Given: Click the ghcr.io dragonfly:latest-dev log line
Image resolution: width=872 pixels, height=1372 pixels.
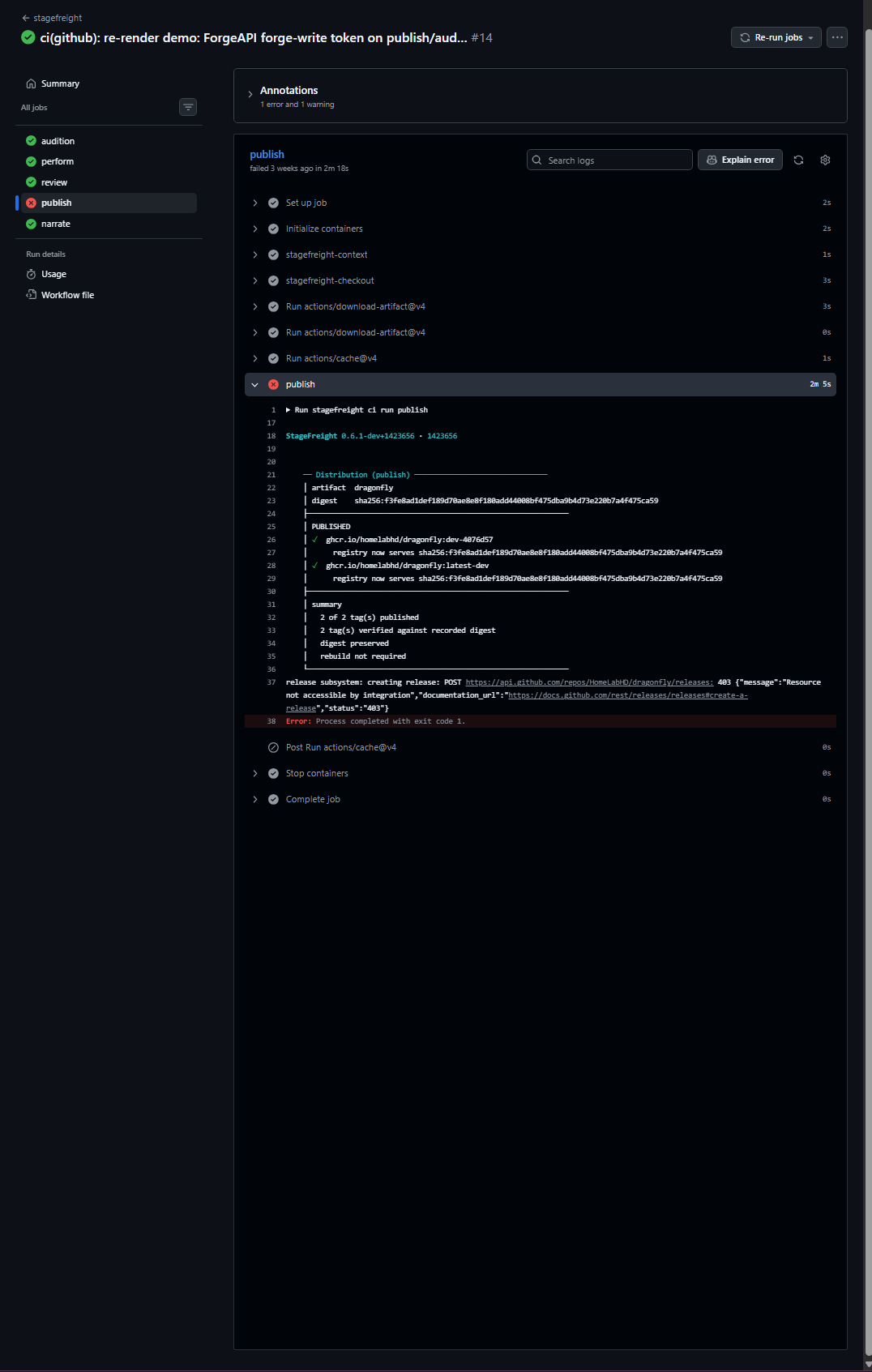Looking at the screenshot, I should pos(407,566).
